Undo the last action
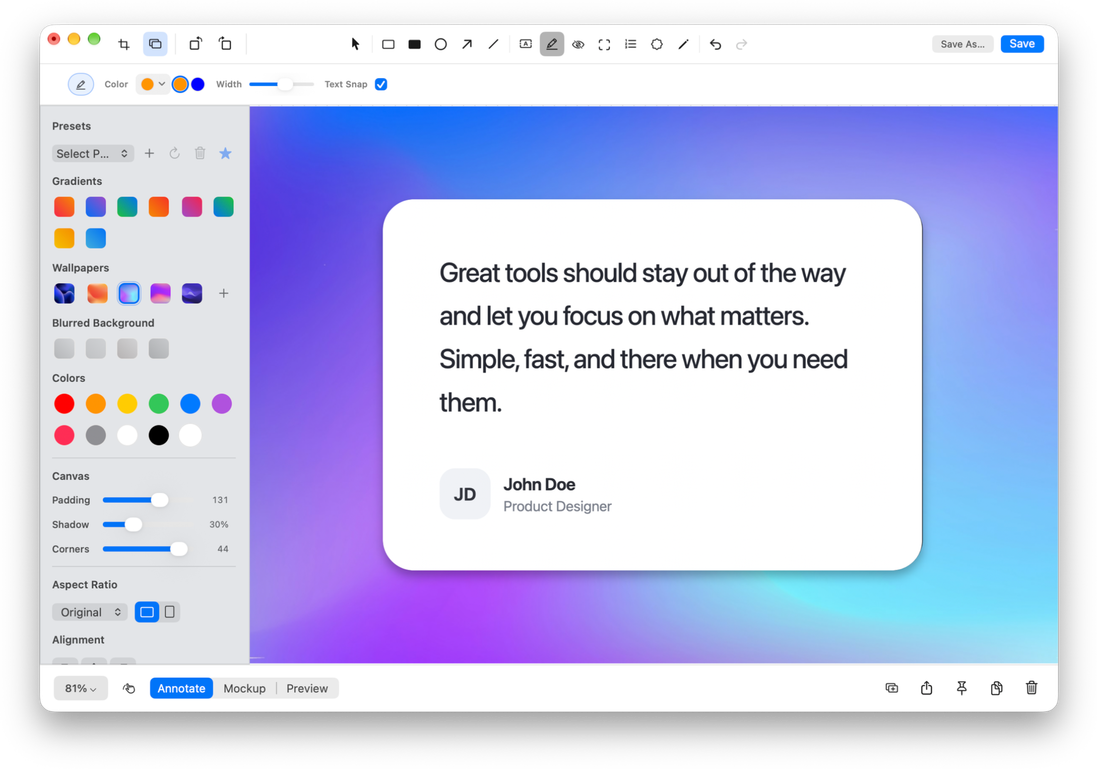Viewport: 1098px width, 769px height. click(x=715, y=44)
